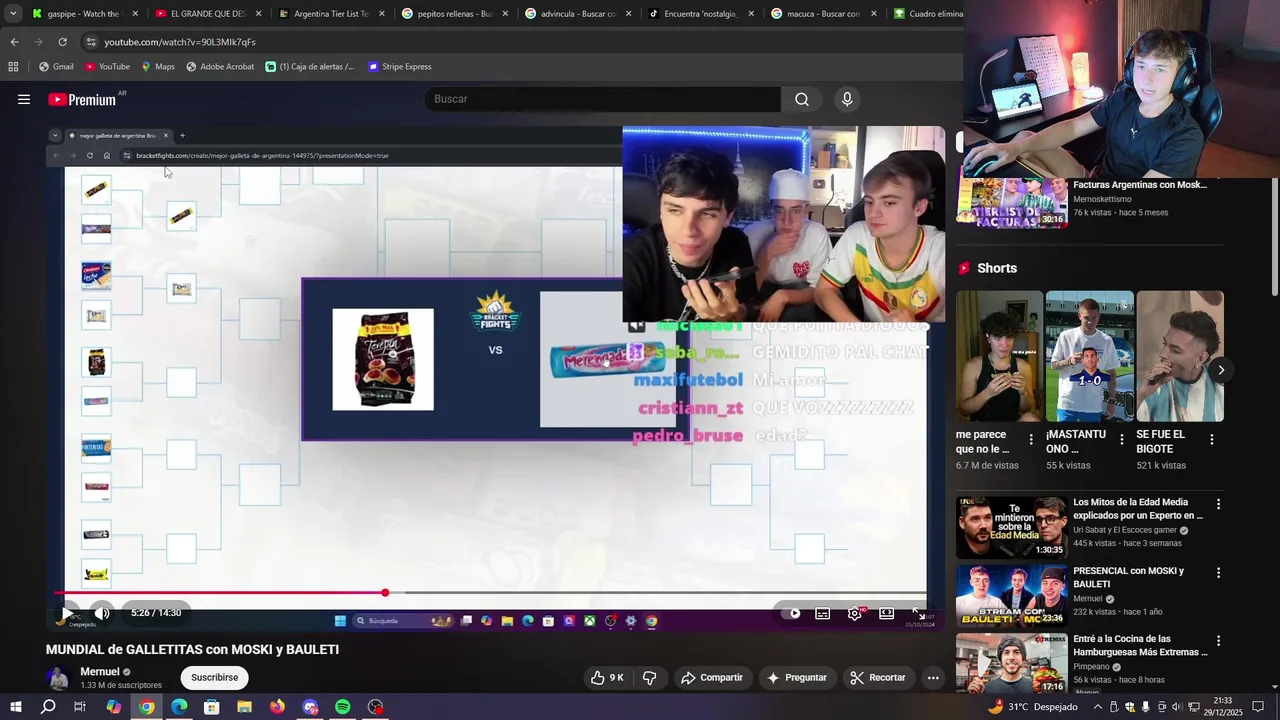
Task: Open options for PRESENCIAL con MOSKI y BAULETI
Action: pyautogui.click(x=1218, y=573)
